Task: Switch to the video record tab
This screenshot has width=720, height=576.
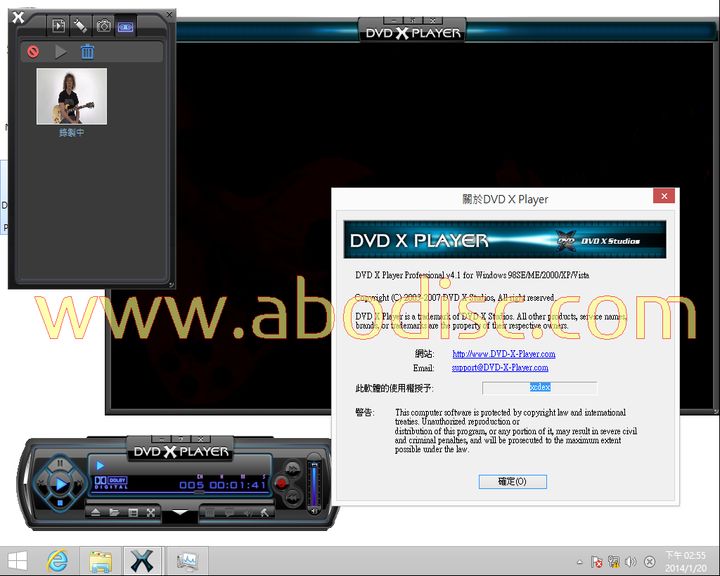Action: 126,26
